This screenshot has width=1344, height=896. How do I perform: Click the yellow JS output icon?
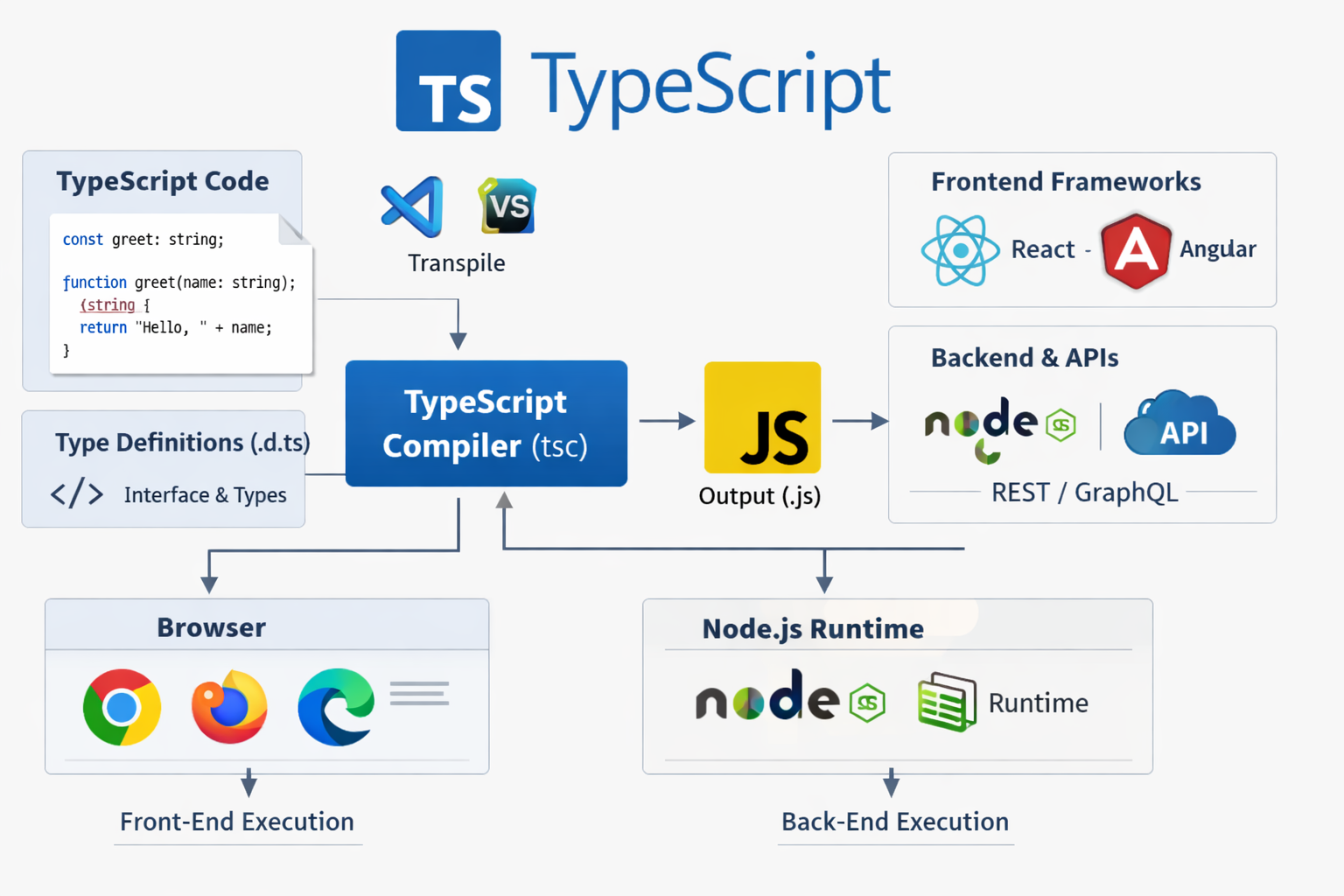click(x=762, y=417)
